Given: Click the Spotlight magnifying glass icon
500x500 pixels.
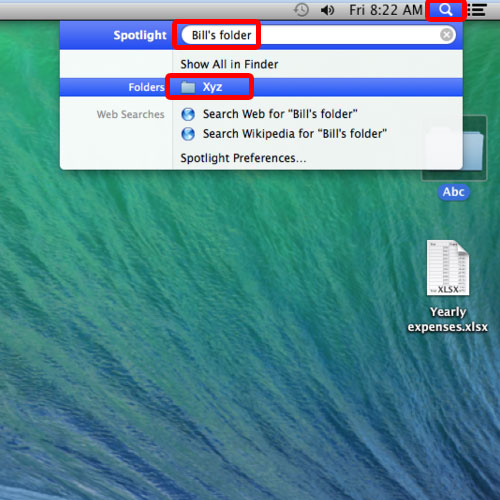Looking at the screenshot, I should point(445,10).
